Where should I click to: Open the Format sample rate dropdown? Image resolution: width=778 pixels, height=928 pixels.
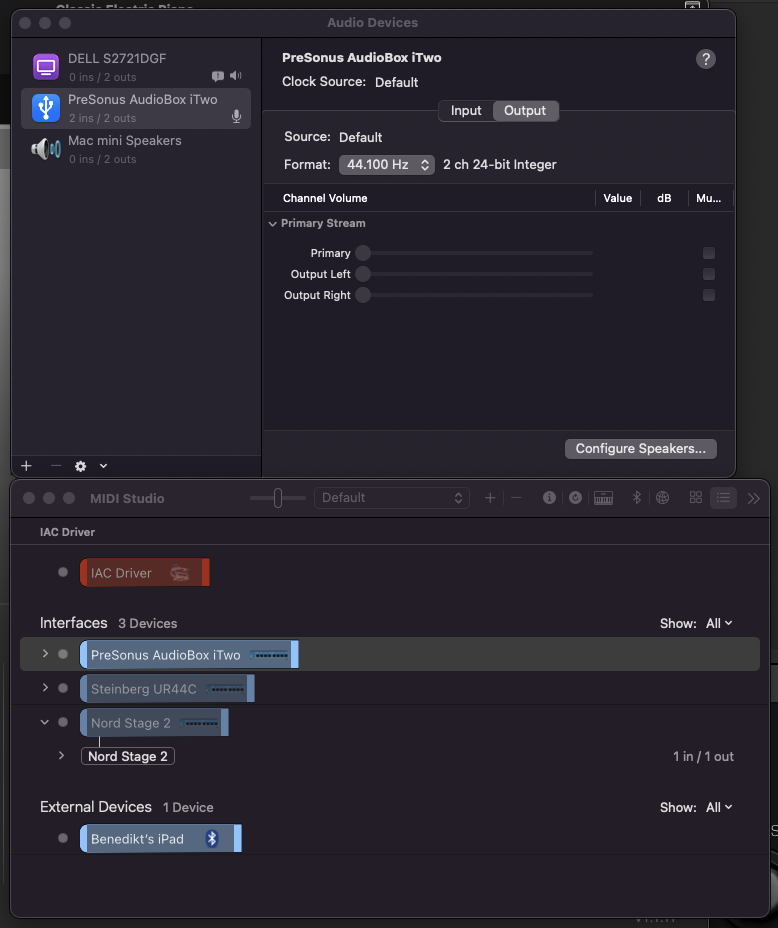point(387,165)
